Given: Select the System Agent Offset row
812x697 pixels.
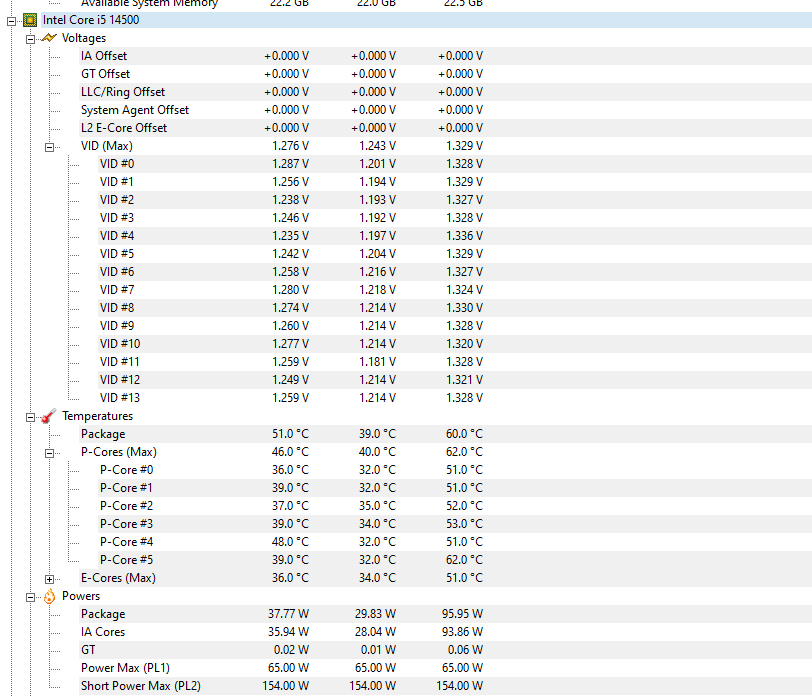Looking at the screenshot, I should pos(445,110).
